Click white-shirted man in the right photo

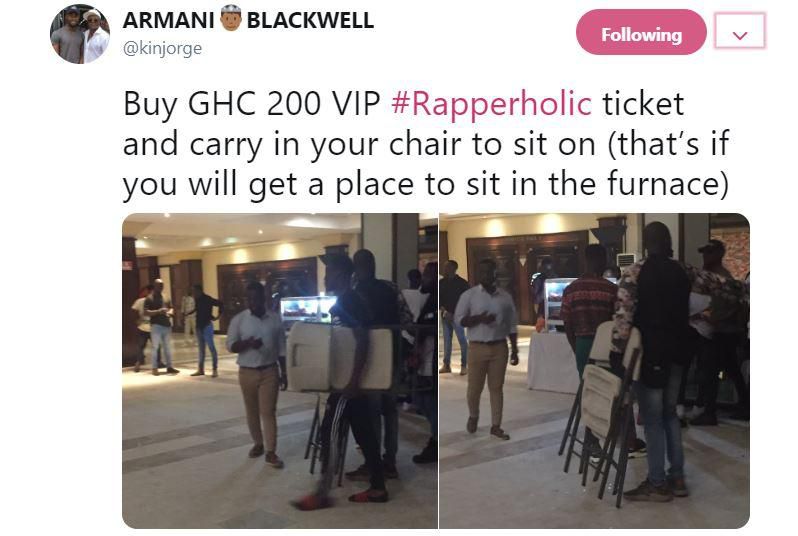point(486,349)
